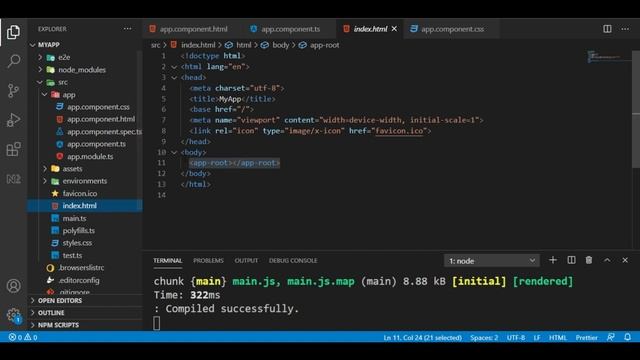640x360 pixels.
Task: Change 'Spaces: 2' indentation setting
Action: pyautogui.click(x=484, y=338)
